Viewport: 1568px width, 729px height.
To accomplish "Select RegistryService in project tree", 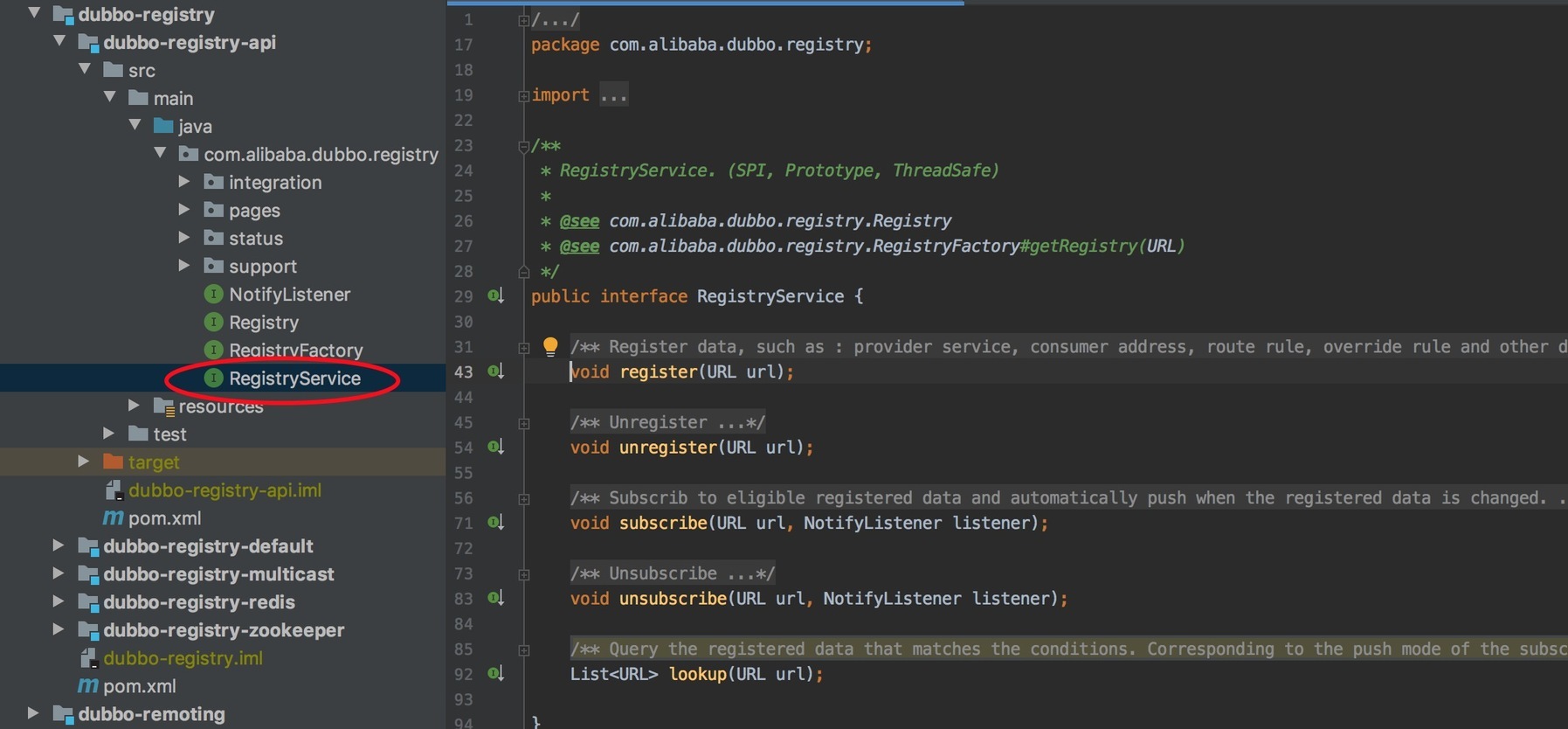I will 294,378.
